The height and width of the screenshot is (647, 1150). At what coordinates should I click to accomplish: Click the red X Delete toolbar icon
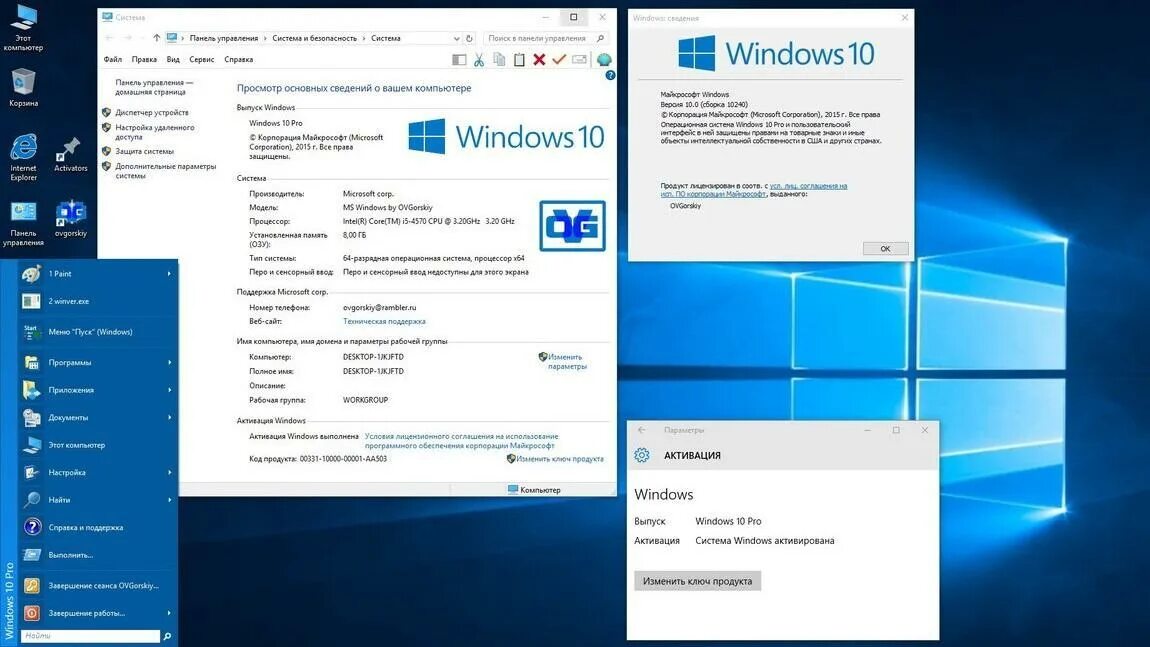pyautogui.click(x=539, y=60)
